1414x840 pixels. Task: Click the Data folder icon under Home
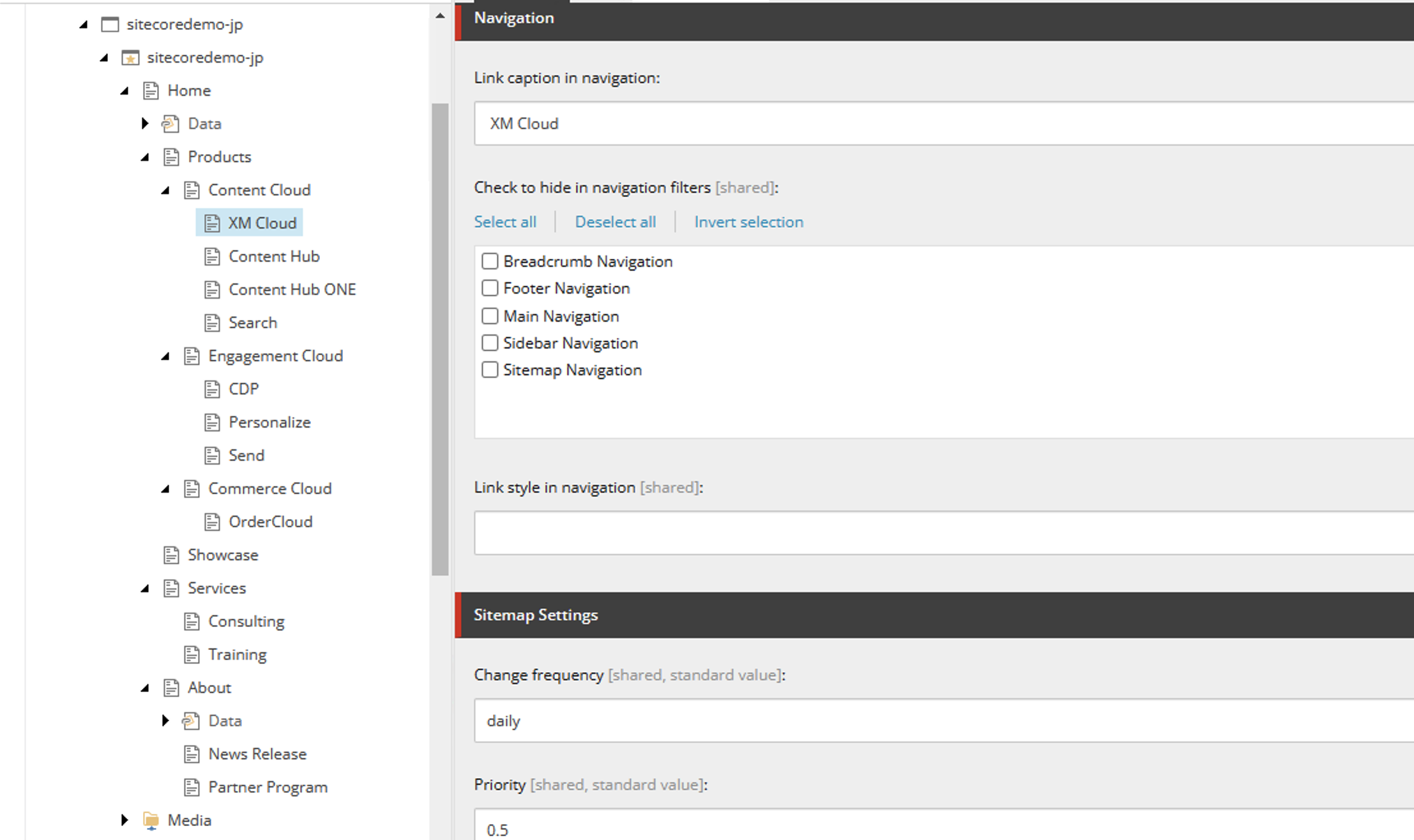(171, 124)
